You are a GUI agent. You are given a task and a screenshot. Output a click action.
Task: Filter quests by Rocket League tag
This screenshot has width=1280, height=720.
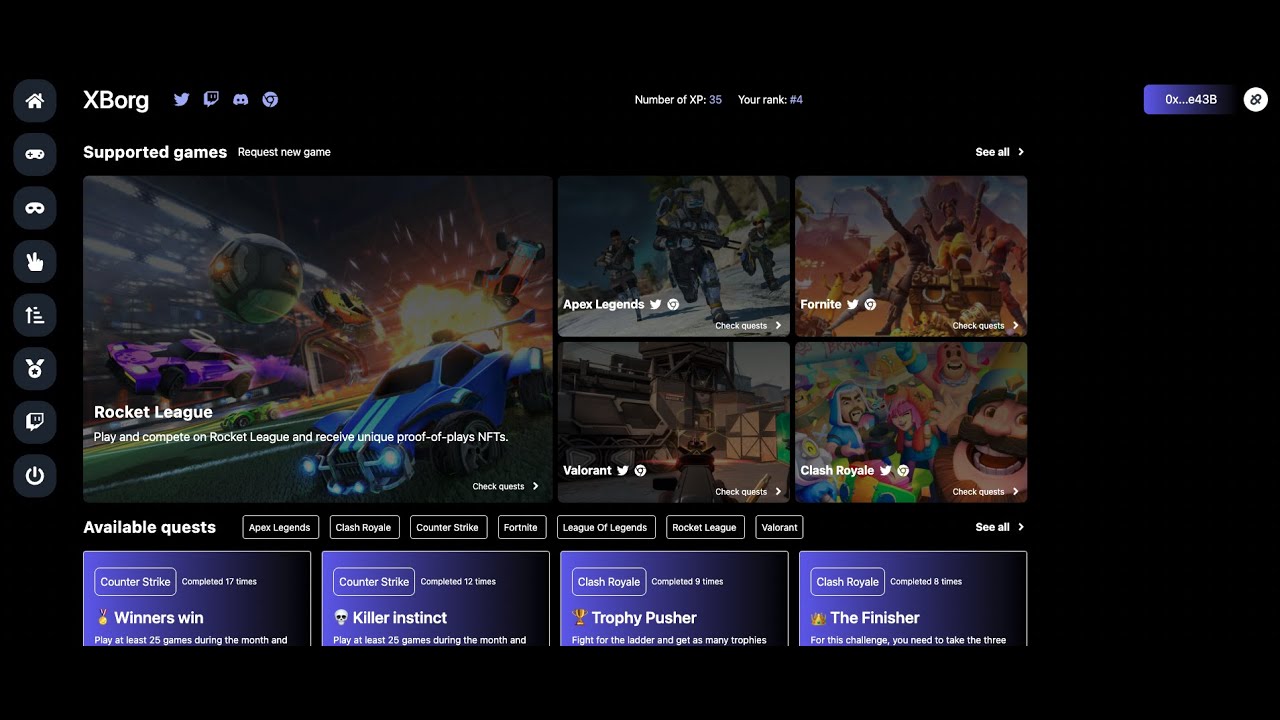[x=704, y=527]
